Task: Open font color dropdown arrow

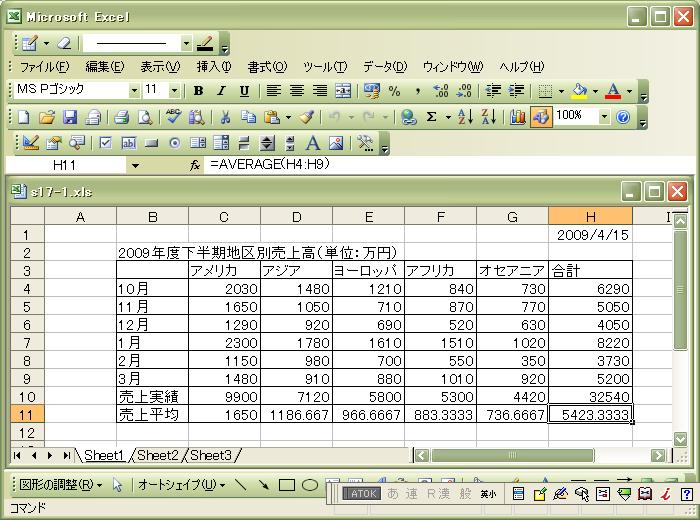Action: click(x=629, y=91)
